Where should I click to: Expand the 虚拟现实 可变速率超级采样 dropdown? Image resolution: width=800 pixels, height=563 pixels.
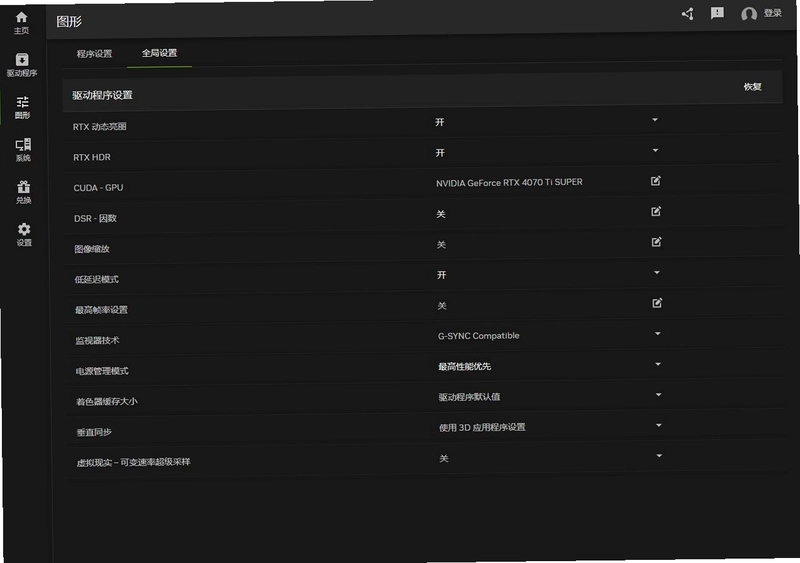click(659, 455)
